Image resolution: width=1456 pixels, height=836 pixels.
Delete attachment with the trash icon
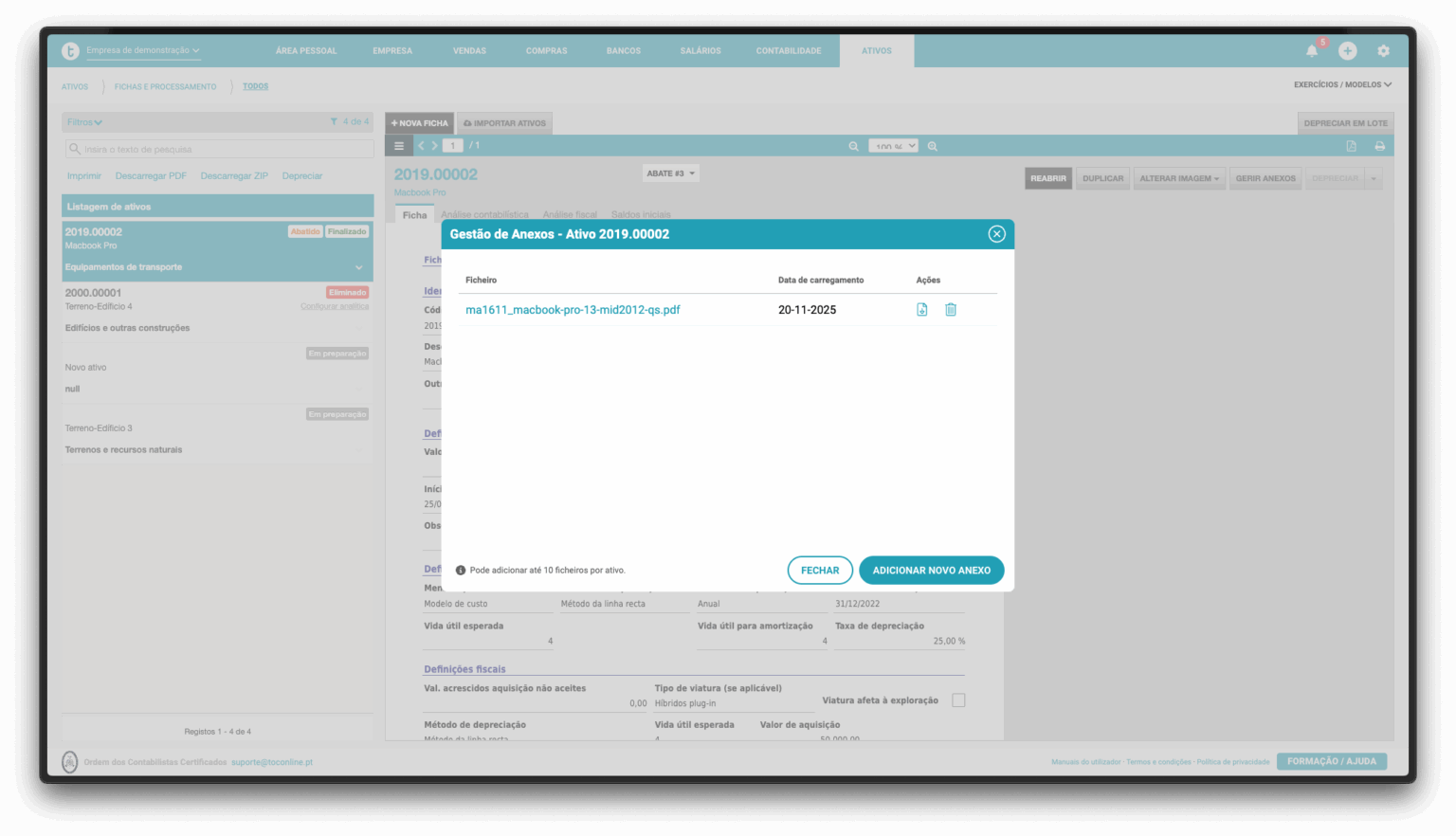[951, 310]
